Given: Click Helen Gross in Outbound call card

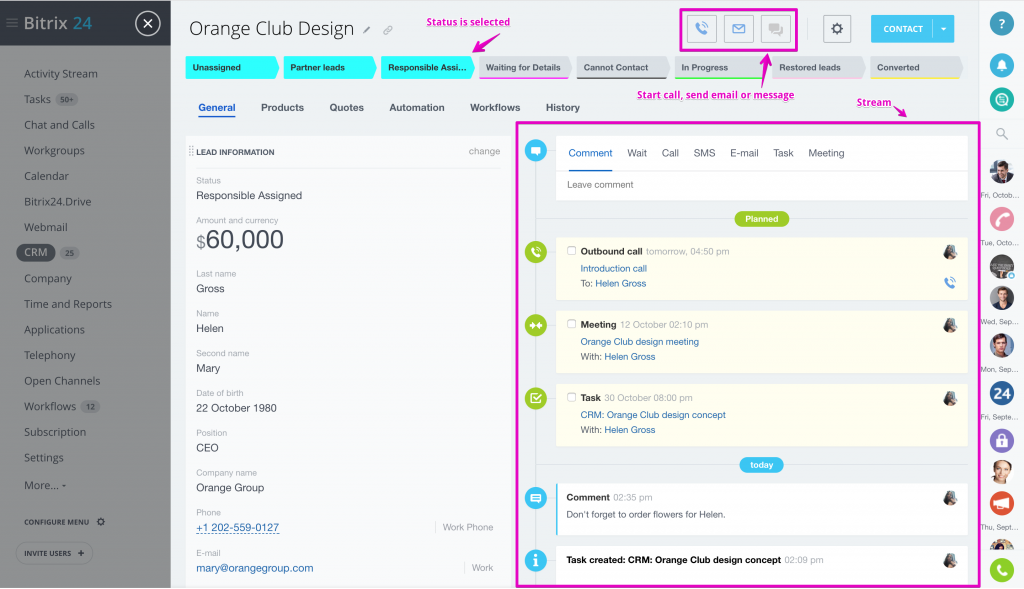Looking at the screenshot, I should (620, 283).
